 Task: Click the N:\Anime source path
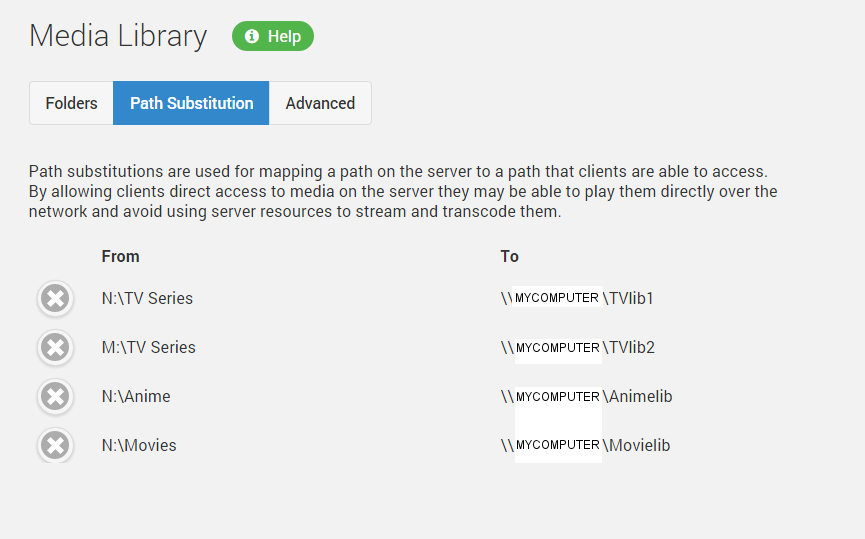coord(136,396)
